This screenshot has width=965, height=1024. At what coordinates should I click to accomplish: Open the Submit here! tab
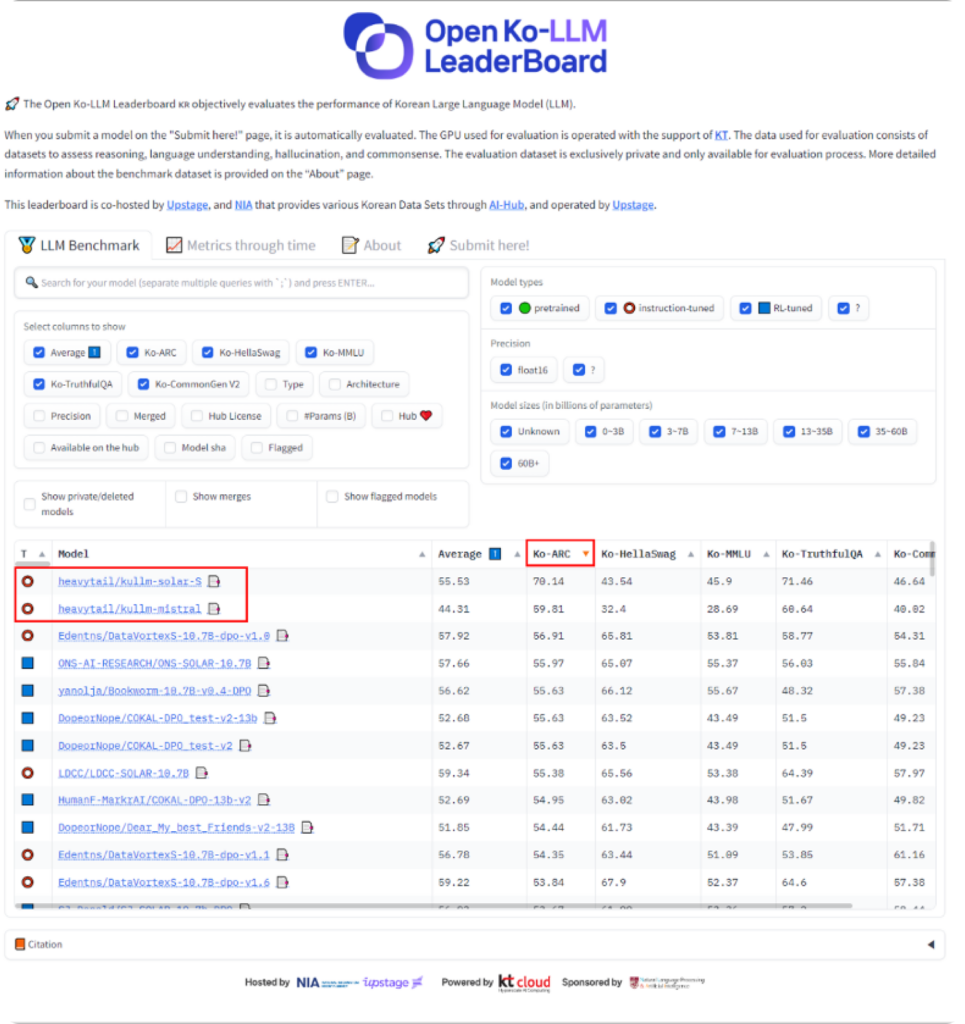pos(478,245)
